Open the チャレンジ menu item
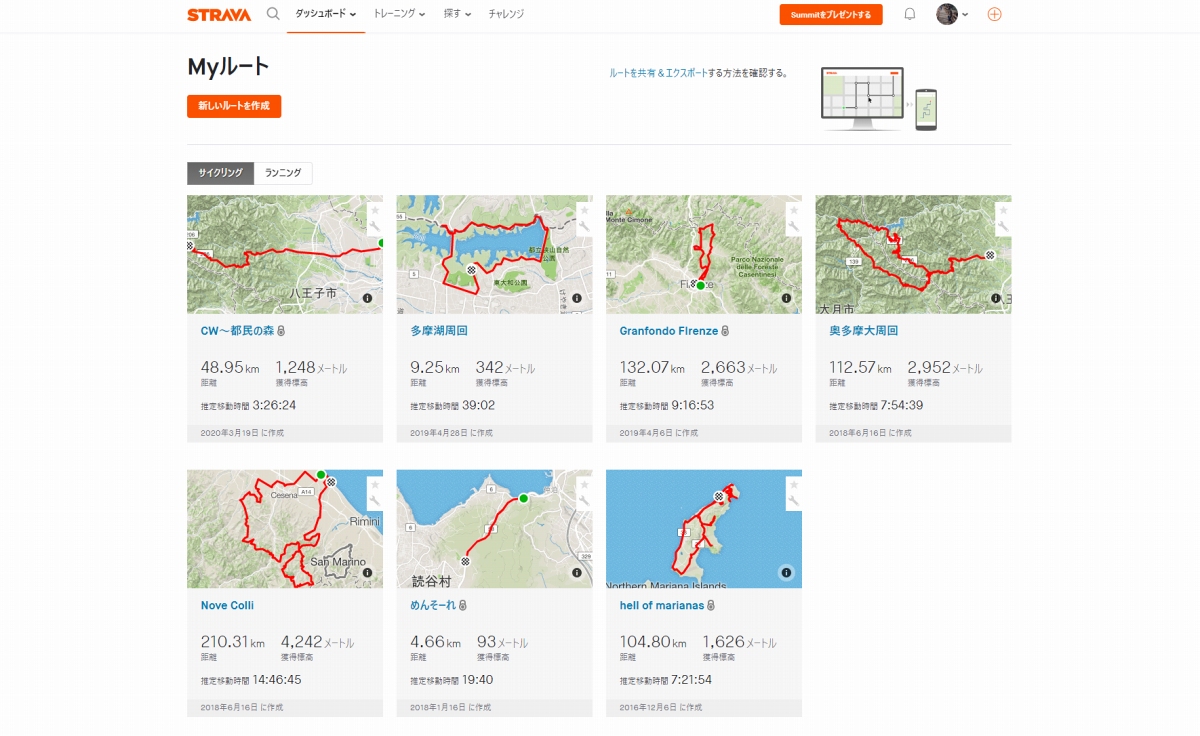This screenshot has width=1200, height=736. click(x=506, y=14)
